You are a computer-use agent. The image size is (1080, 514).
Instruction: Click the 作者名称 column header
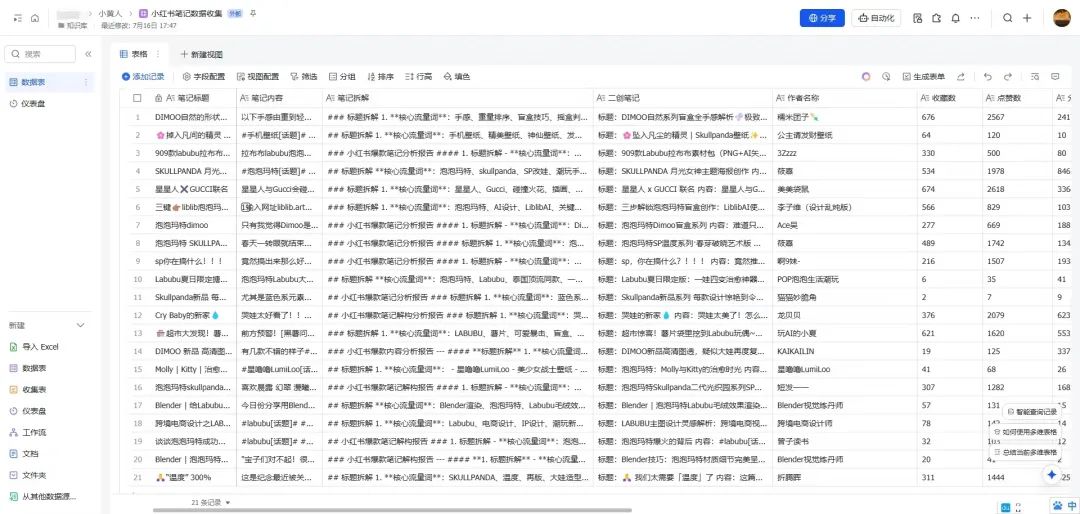pos(844,98)
